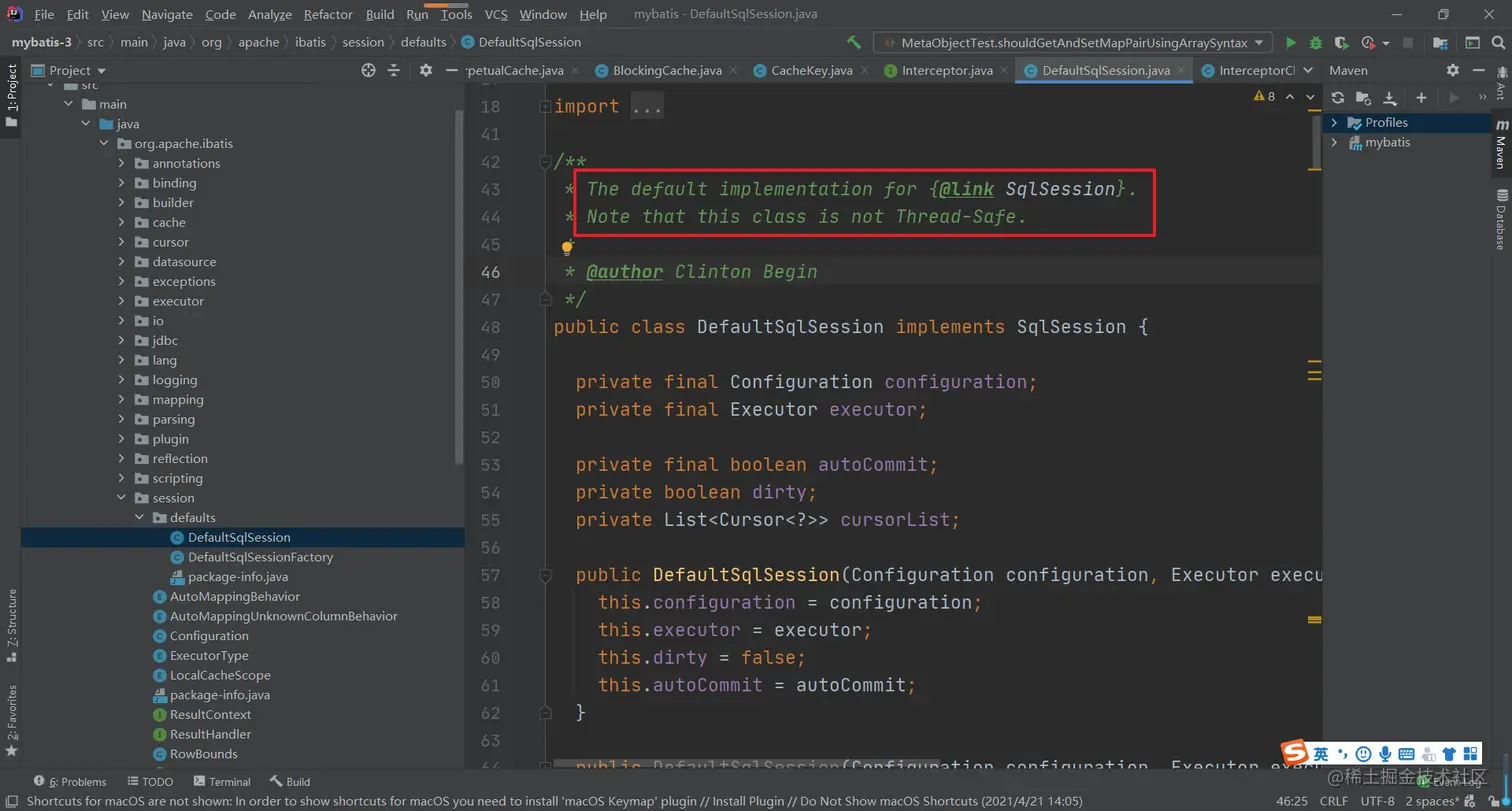The image size is (1512, 811).
Task: Collapse the defaults folder
Action: (139, 518)
